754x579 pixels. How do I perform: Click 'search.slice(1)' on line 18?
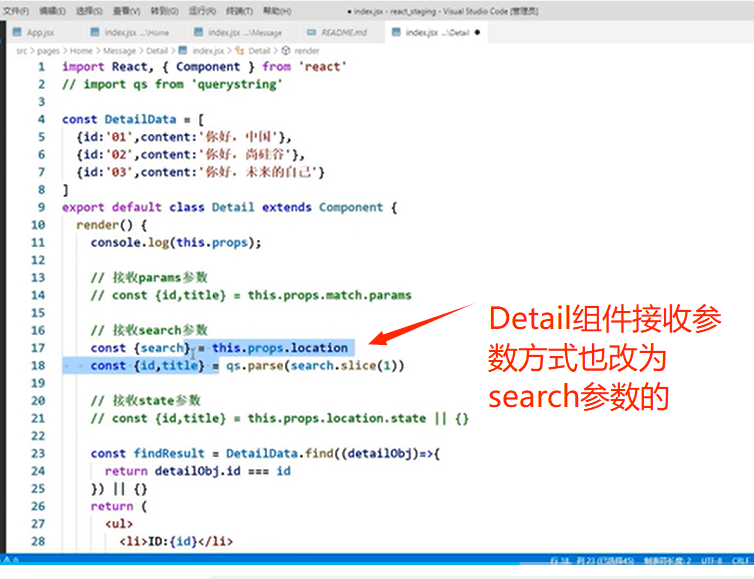tap(344, 365)
